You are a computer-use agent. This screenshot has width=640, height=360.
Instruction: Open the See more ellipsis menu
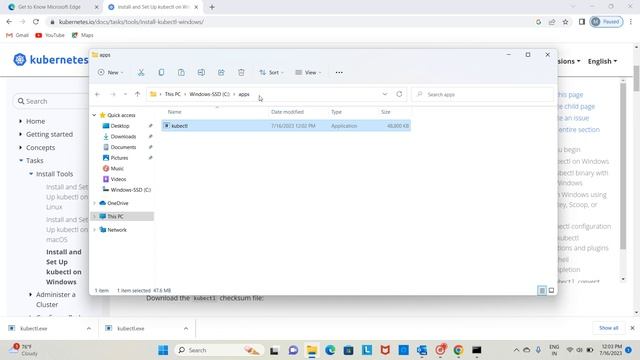point(339,73)
